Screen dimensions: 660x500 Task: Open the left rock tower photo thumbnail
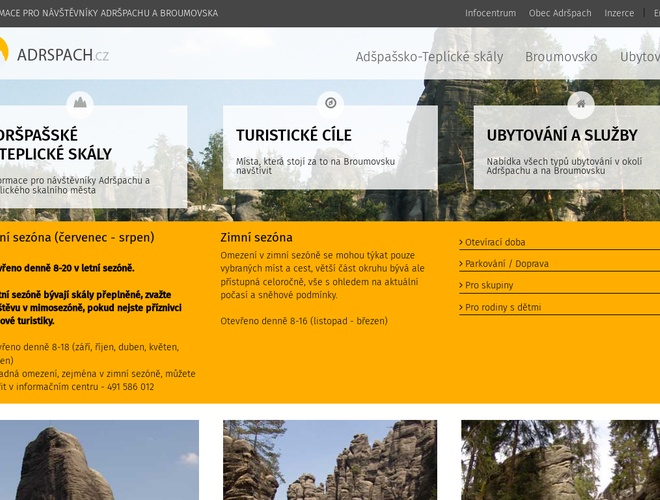(98, 460)
